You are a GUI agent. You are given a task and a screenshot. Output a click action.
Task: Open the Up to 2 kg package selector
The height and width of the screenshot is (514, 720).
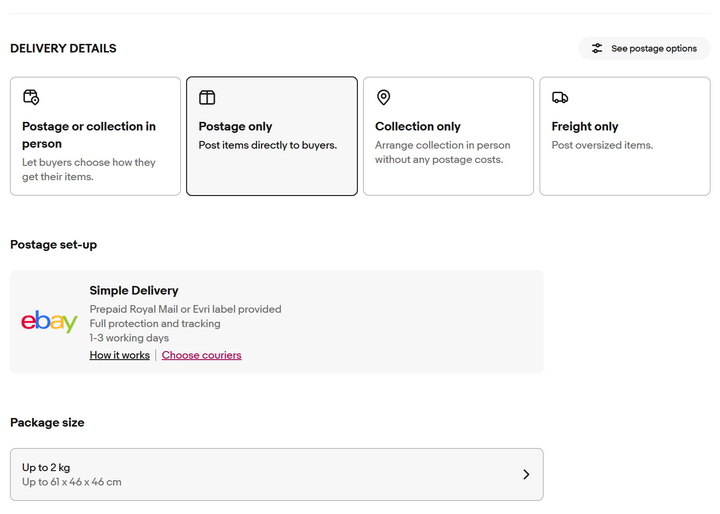[x=276, y=474]
